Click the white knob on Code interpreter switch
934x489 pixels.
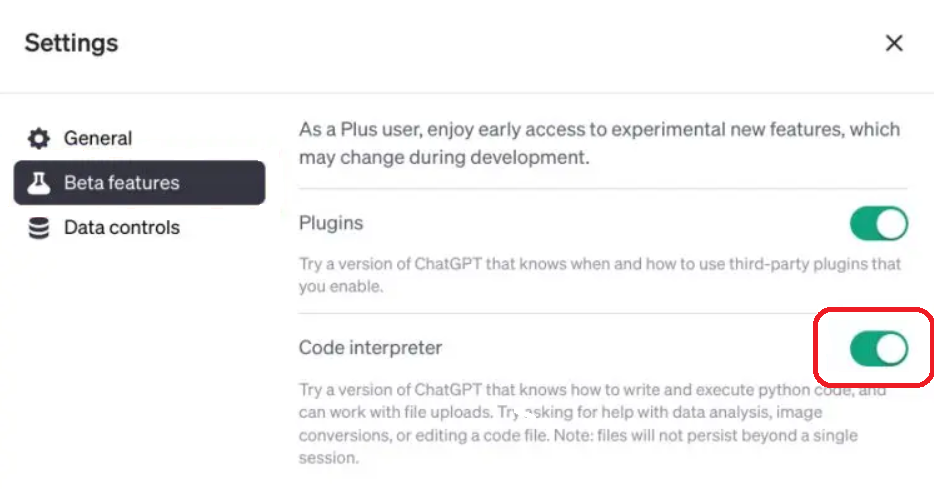pyautogui.click(x=892, y=348)
